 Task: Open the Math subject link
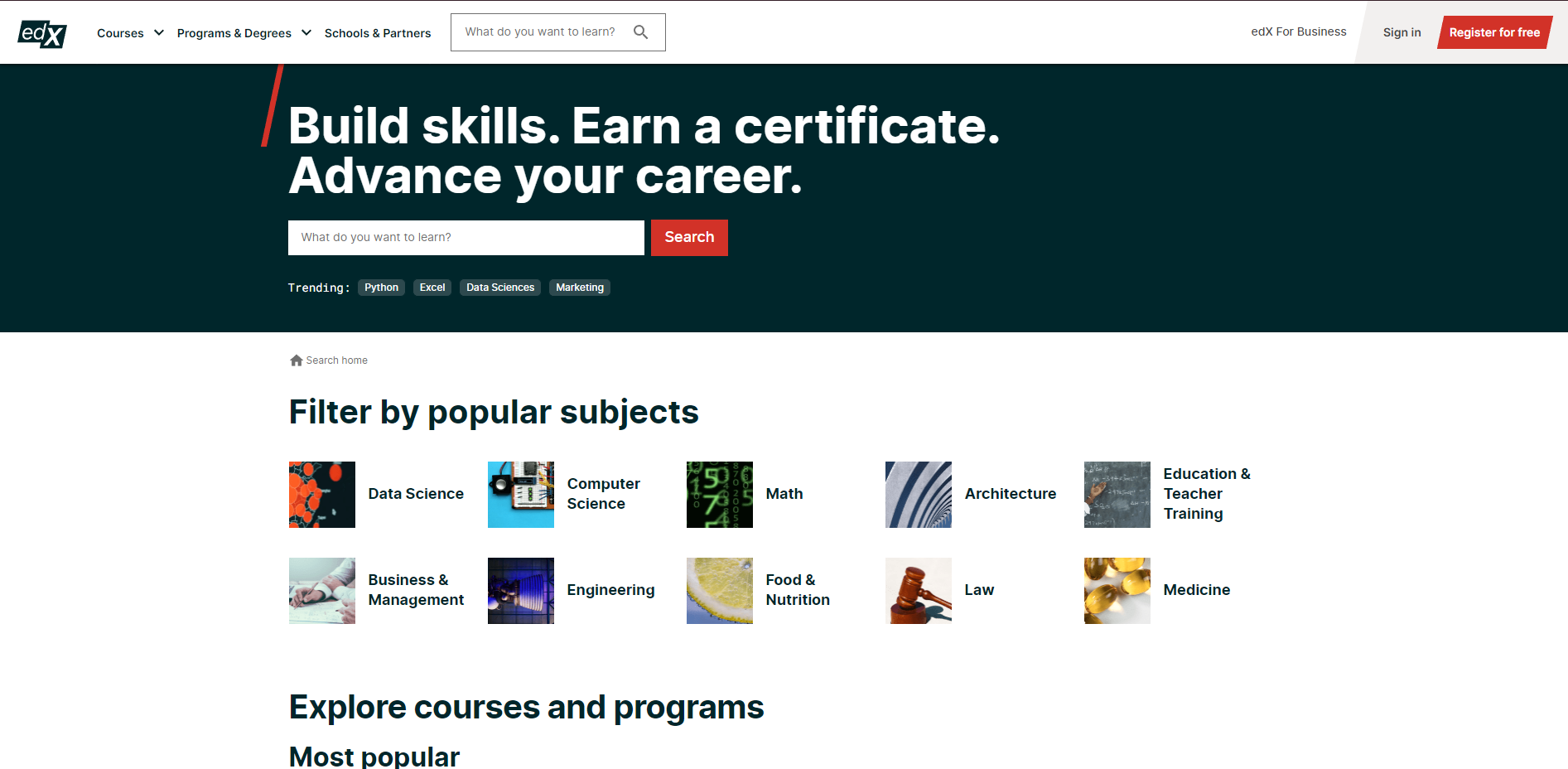[x=784, y=494]
